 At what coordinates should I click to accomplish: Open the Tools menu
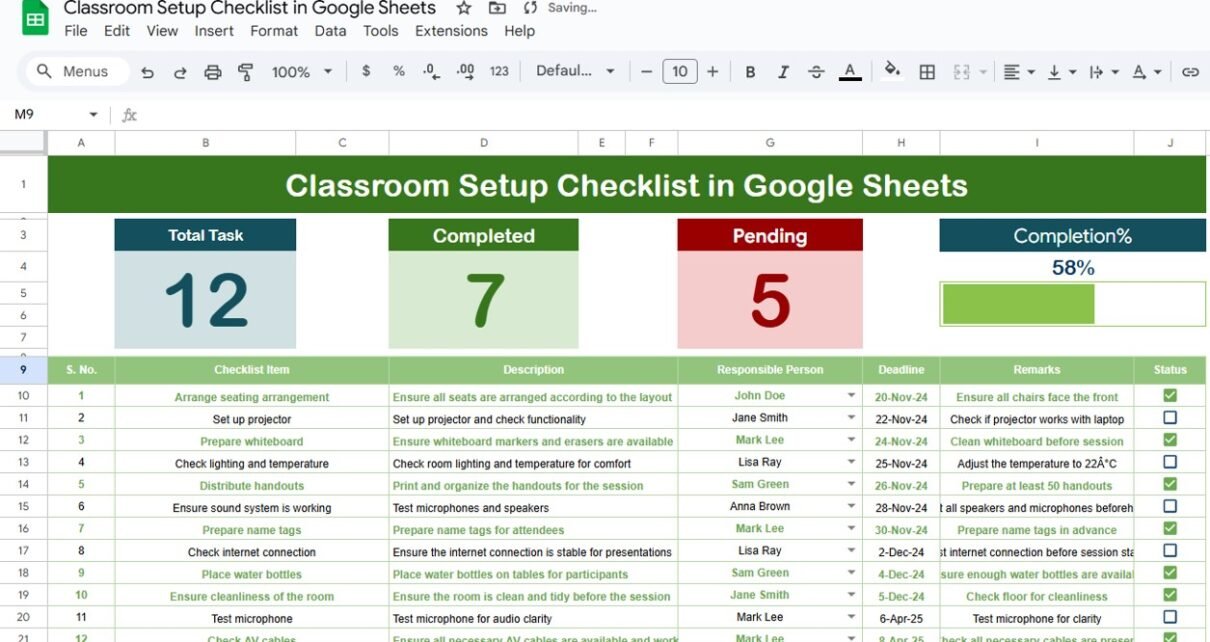(381, 31)
